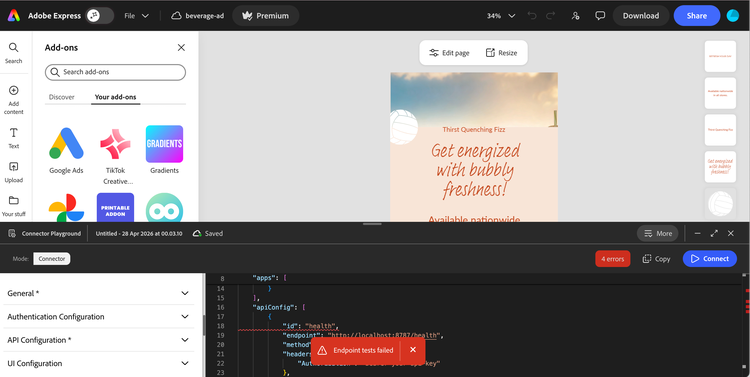Click Add content in sidebar
The image size is (750, 377).
13,100
